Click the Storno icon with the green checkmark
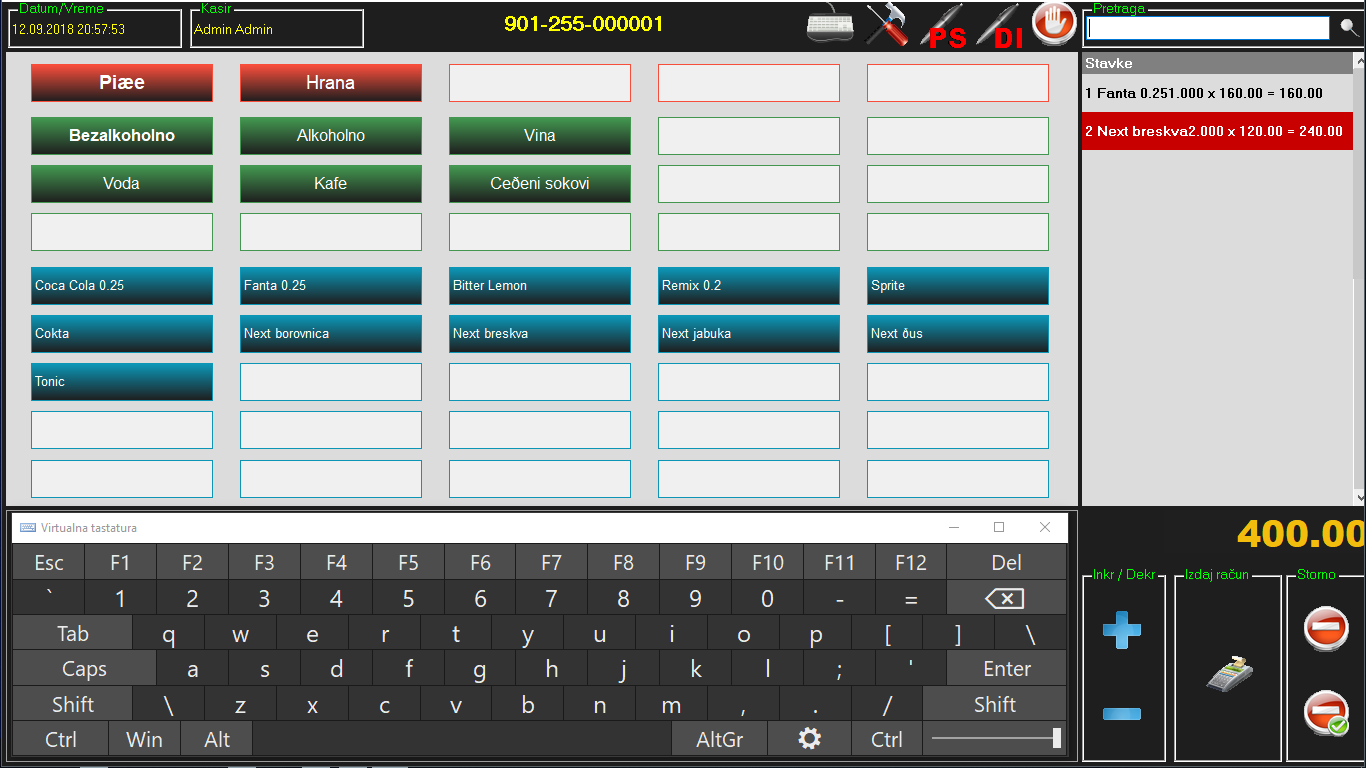This screenshot has width=1366, height=768. tap(1326, 714)
